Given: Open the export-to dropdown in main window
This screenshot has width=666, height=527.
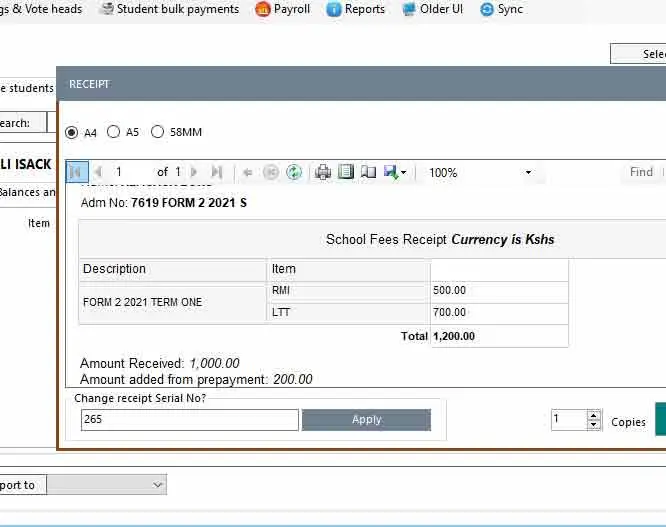Looking at the screenshot, I should click(x=107, y=485).
